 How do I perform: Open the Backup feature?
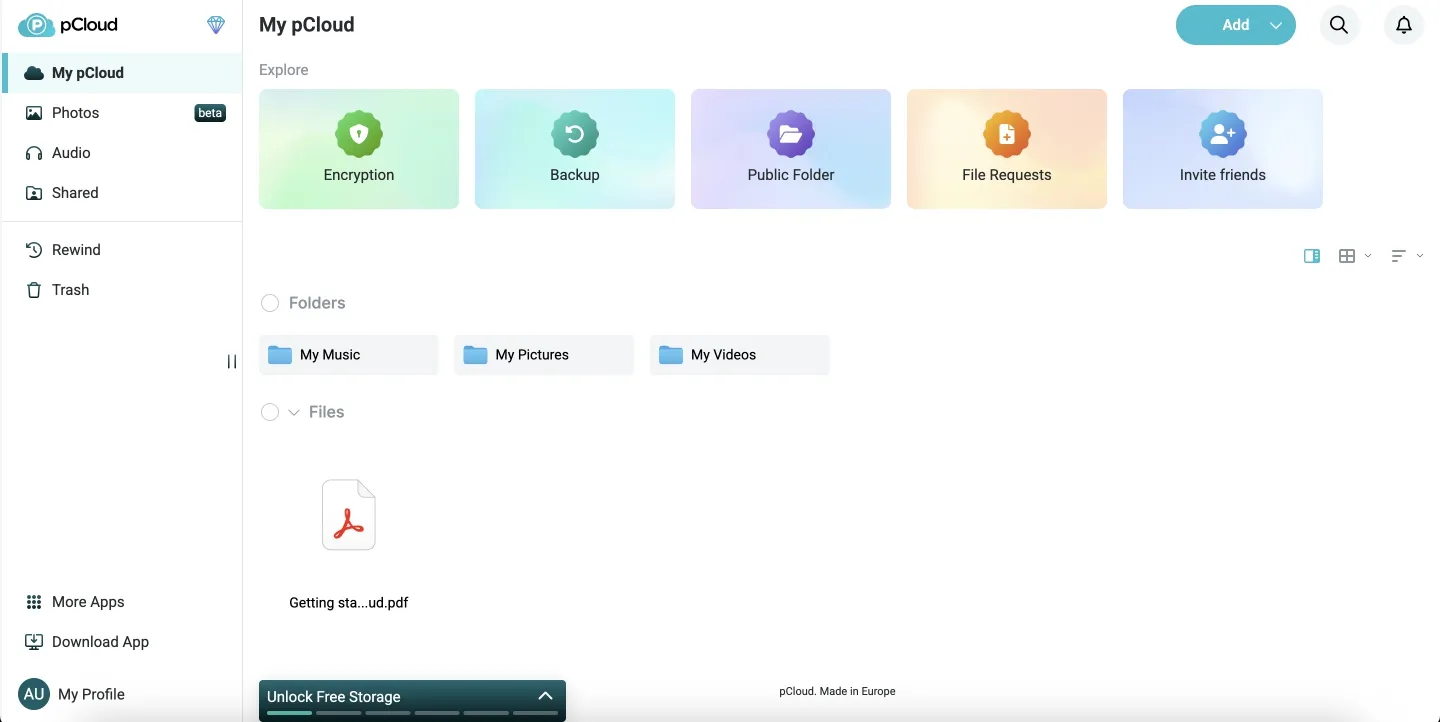coord(574,149)
